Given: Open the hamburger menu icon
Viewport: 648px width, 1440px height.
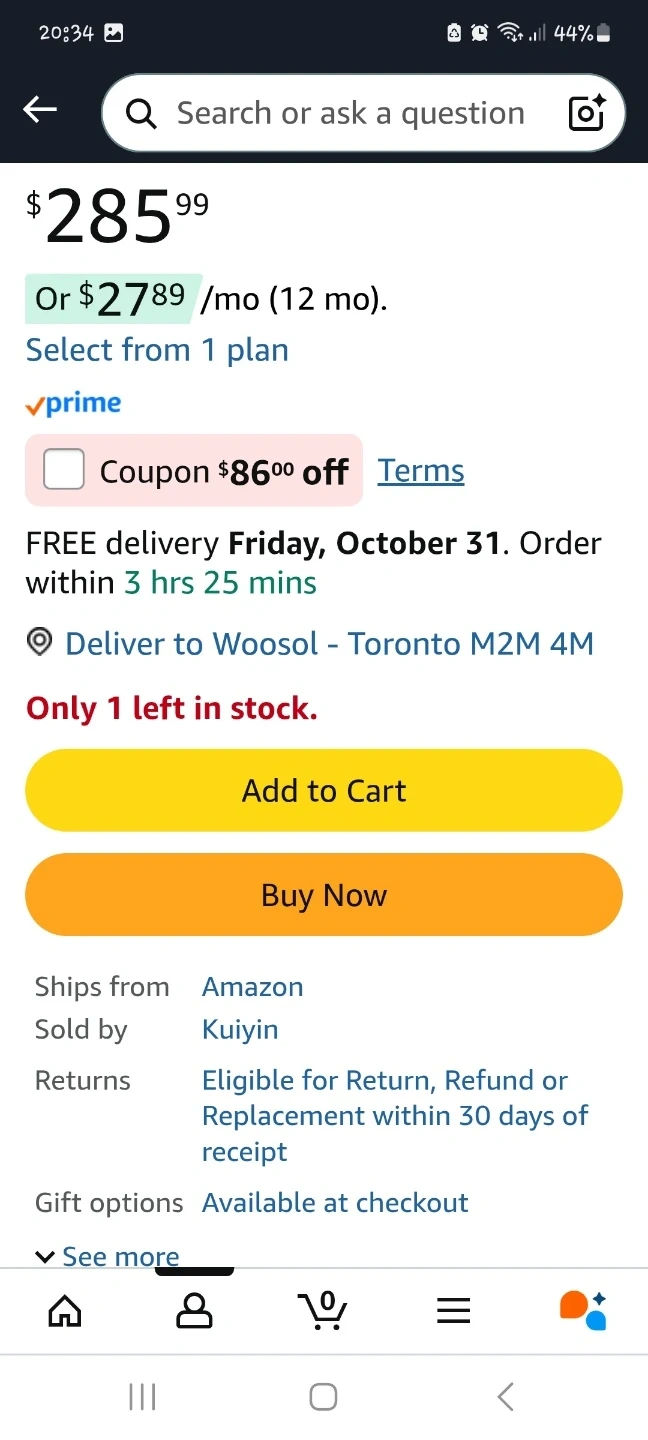Looking at the screenshot, I should [453, 1310].
